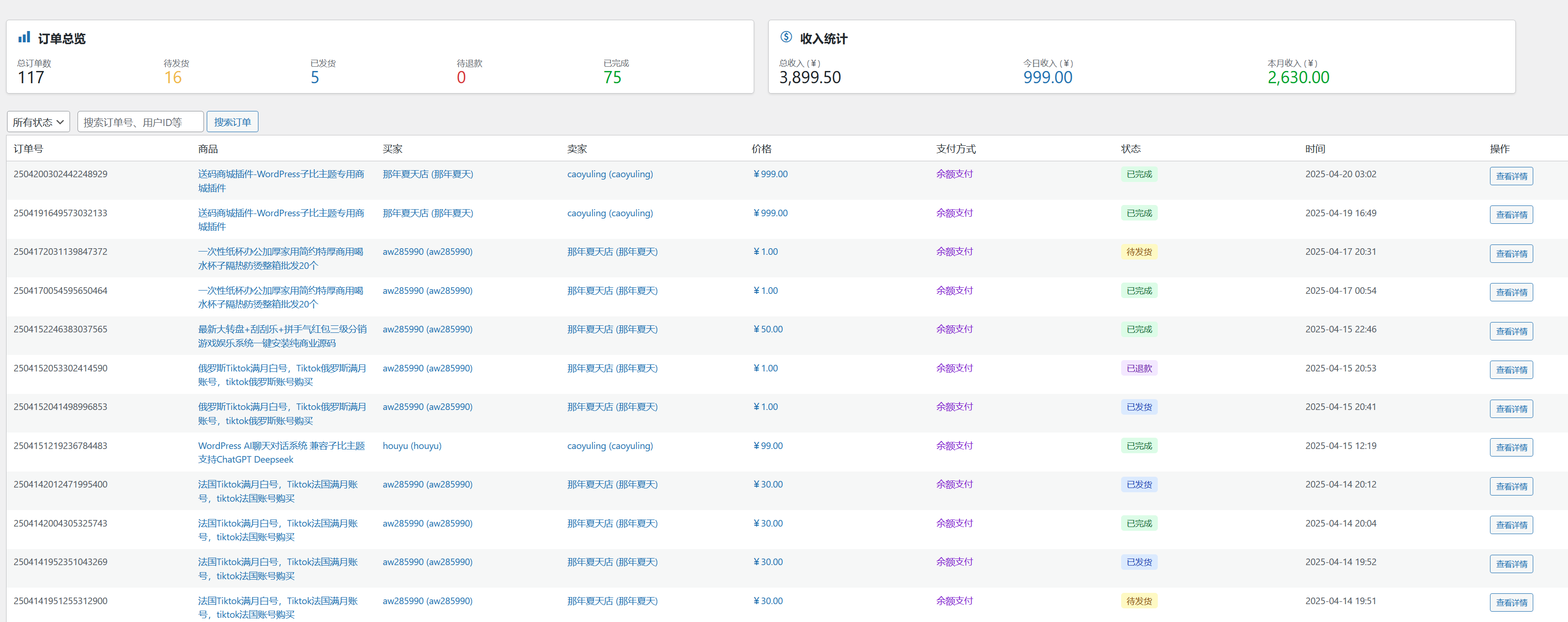View details for order 2504152246383037565

click(1512, 331)
